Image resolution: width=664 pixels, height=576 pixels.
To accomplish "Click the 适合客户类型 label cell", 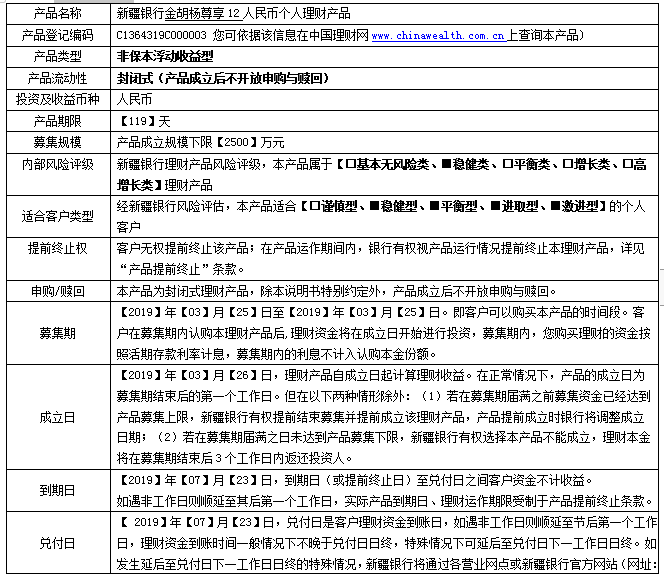I will 58,216.
